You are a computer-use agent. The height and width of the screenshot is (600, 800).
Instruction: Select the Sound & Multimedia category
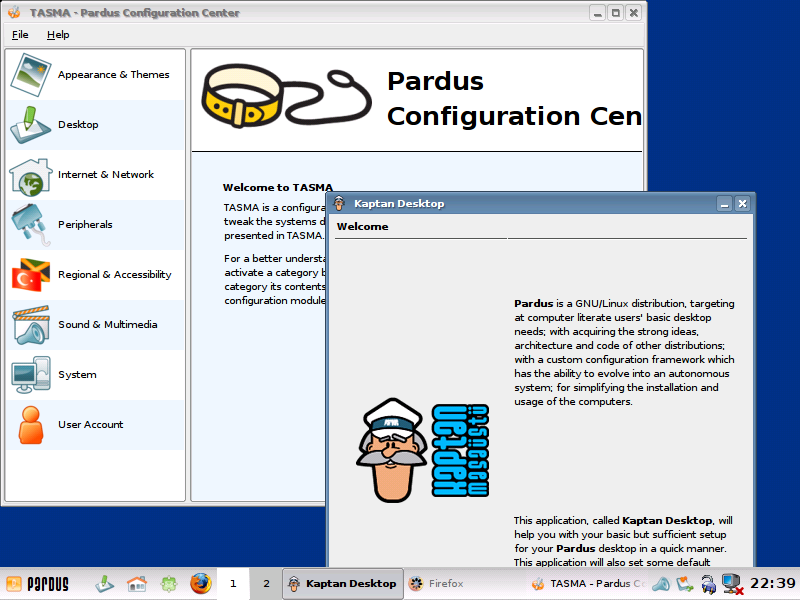point(95,325)
